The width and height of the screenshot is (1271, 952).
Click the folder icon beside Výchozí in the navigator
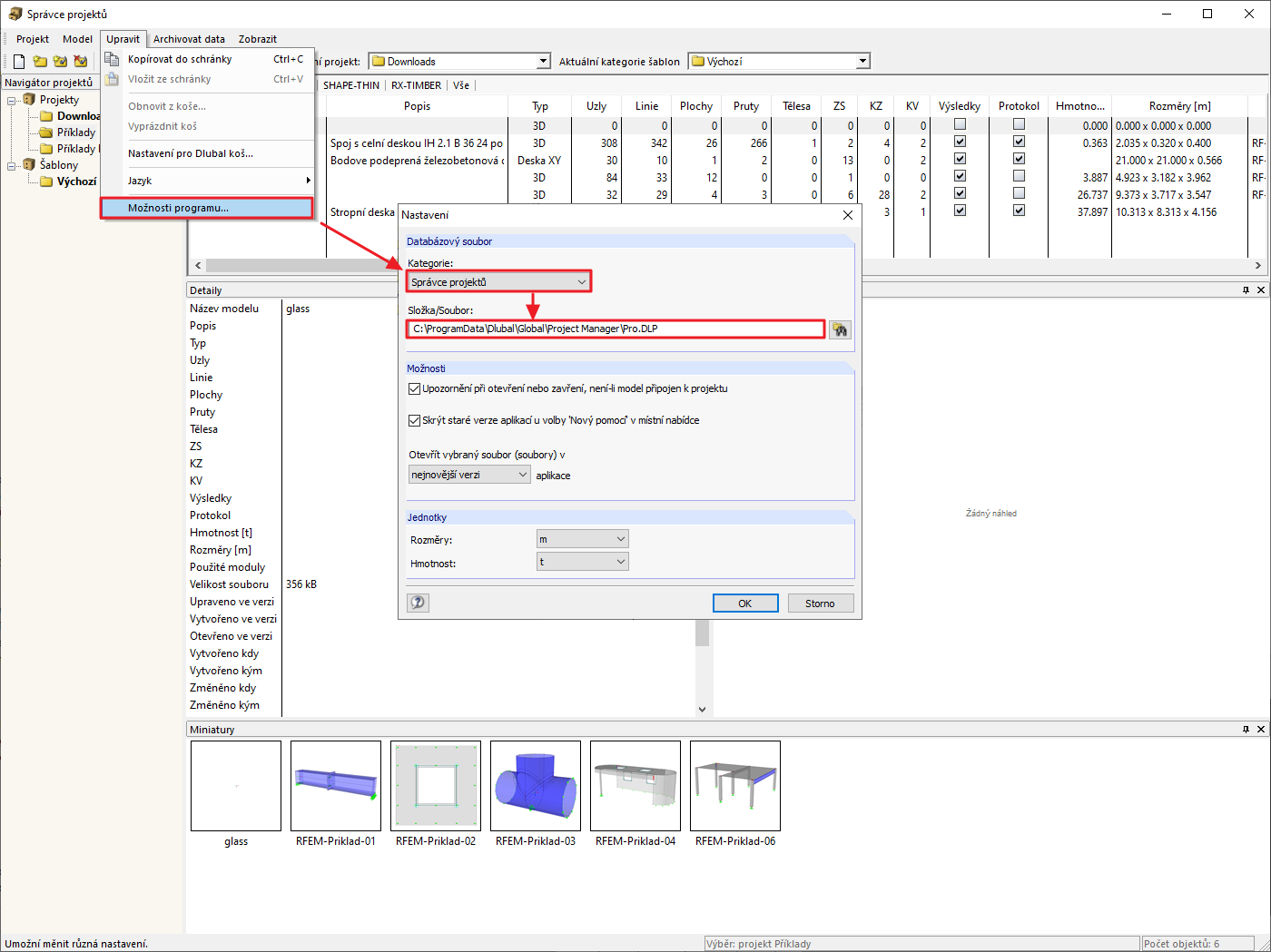click(x=46, y=182)
